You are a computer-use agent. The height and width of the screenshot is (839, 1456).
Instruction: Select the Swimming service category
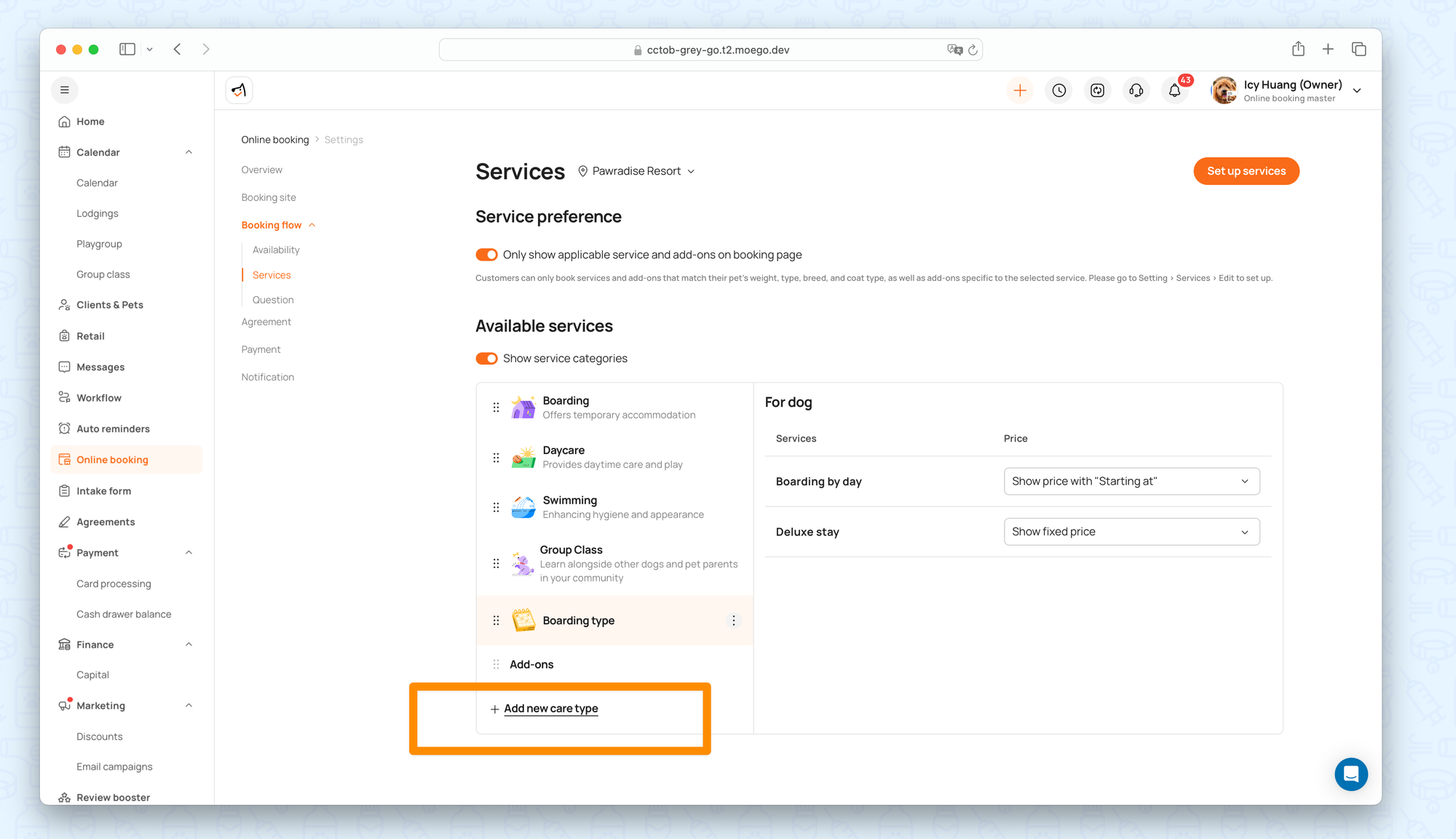coord(569,501)
